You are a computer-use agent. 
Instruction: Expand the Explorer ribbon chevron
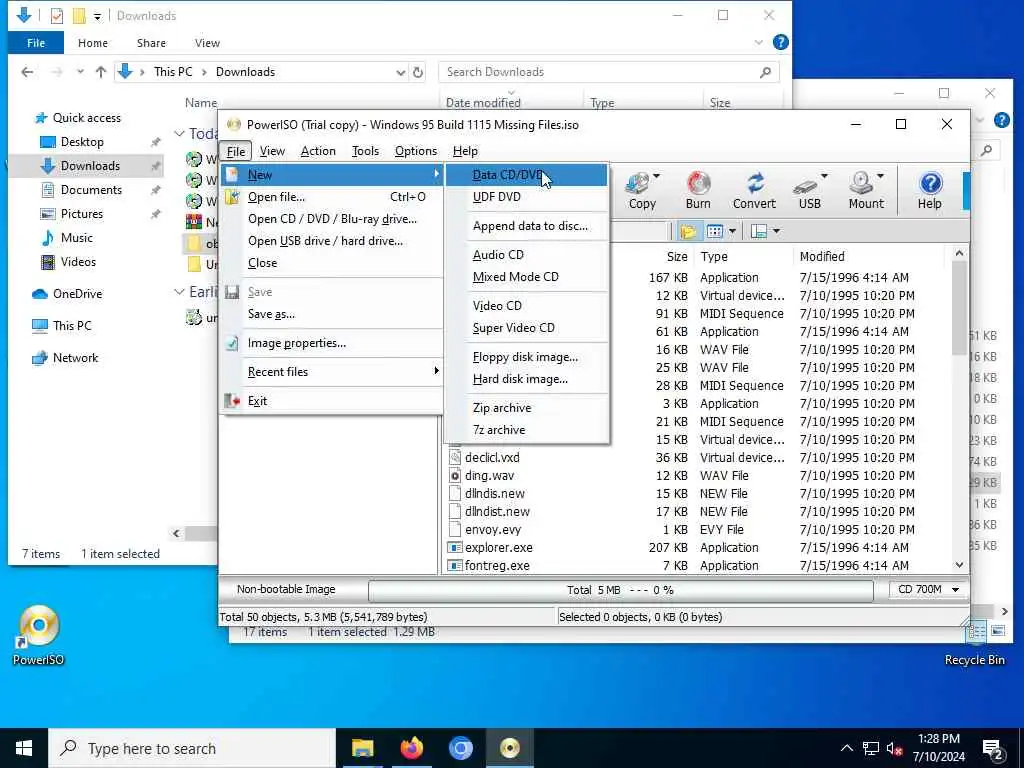pos(758,42)
